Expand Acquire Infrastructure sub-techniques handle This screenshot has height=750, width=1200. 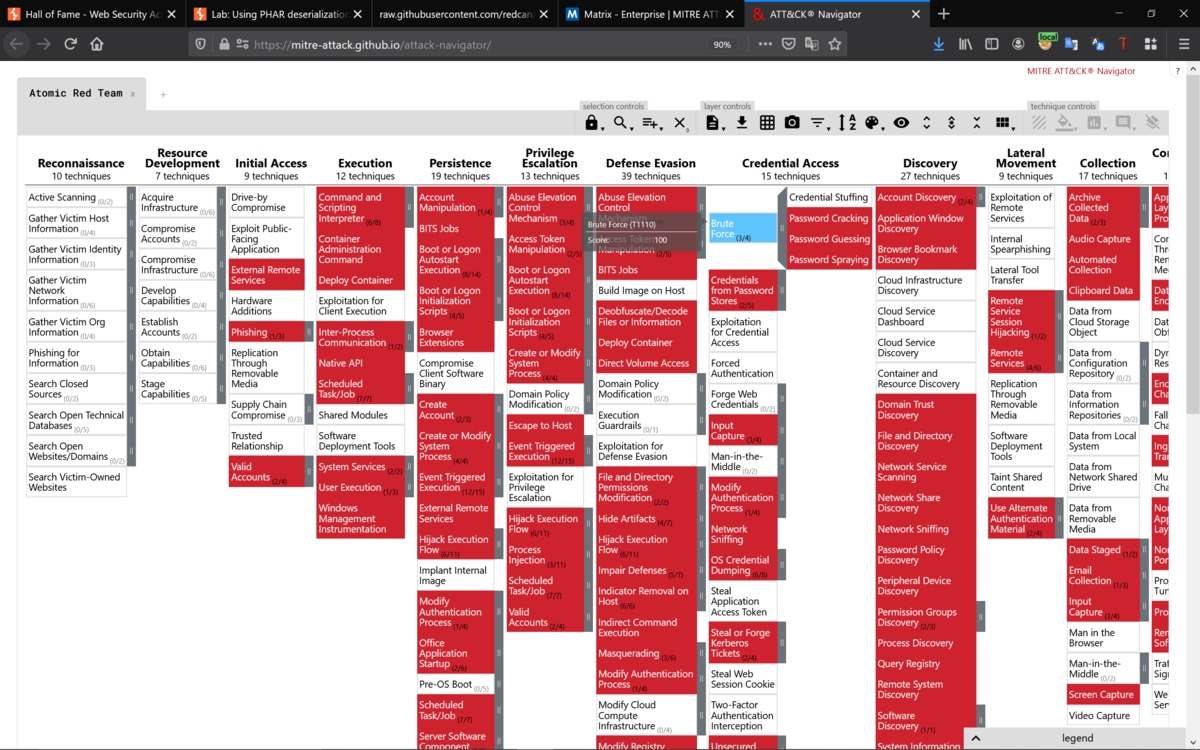[221, 202]
